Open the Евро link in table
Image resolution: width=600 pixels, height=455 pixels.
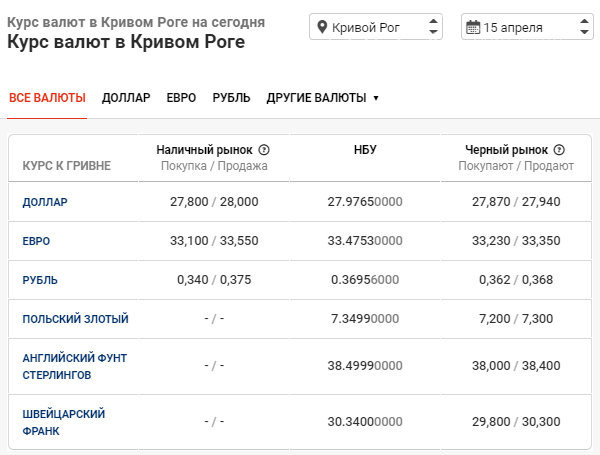(x=36, y=241)
